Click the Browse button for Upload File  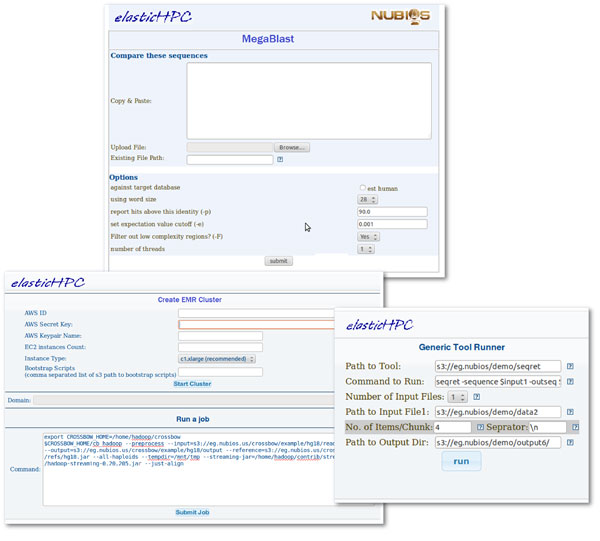pyautogui.click(x=292, y=147)
